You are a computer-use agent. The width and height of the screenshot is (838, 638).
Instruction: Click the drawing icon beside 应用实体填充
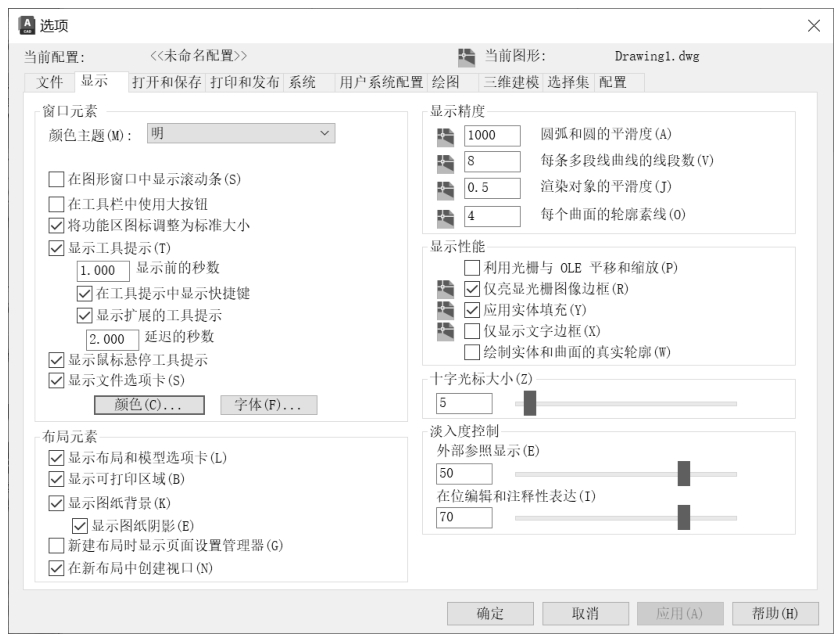tap(445, 310)
